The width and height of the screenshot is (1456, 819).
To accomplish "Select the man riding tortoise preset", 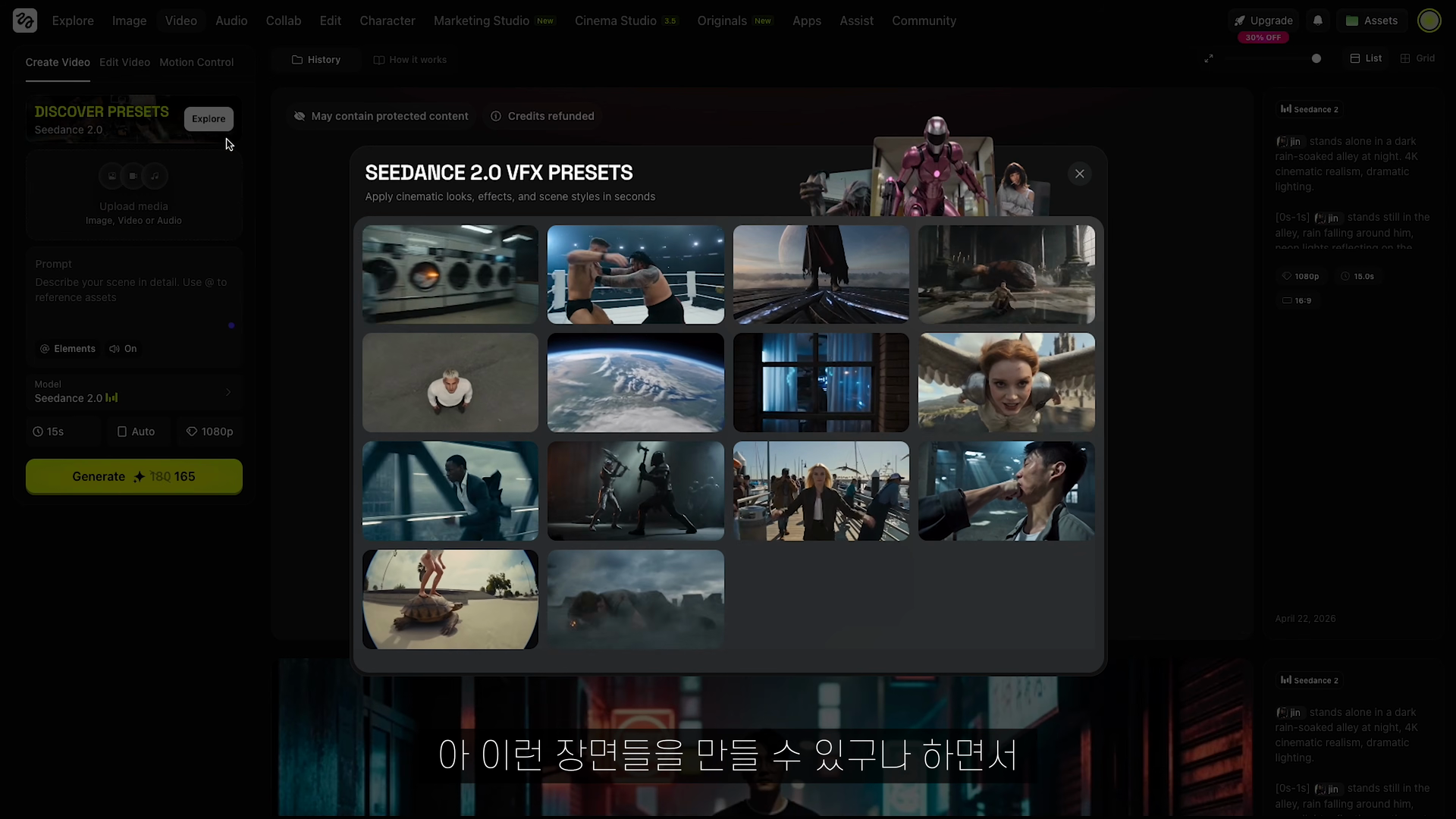I will (450, 599).
